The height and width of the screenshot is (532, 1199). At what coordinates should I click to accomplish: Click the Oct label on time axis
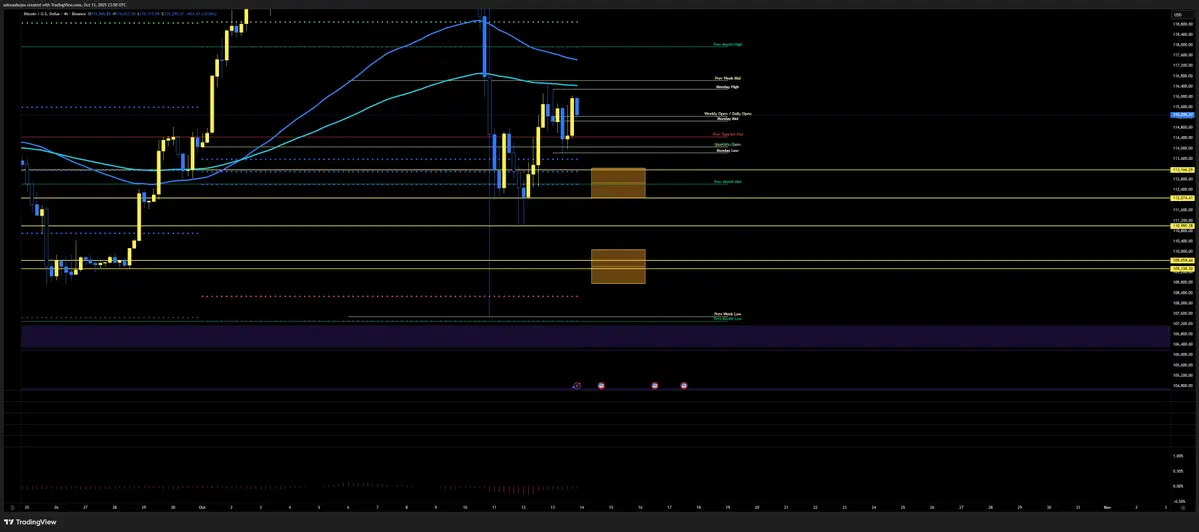tap(202, 507)
